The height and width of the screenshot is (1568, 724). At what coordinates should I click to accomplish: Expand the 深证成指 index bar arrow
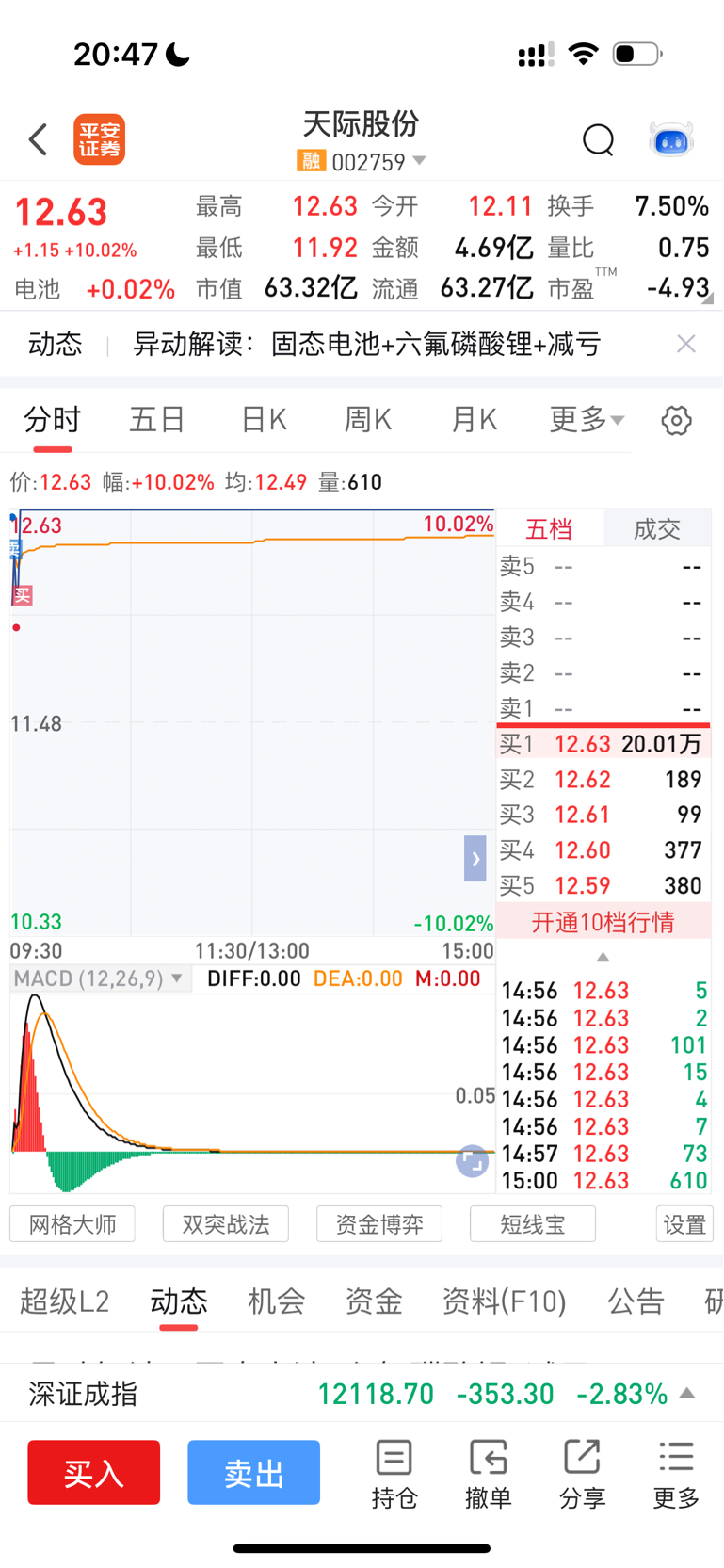[x=687, y=1394]
